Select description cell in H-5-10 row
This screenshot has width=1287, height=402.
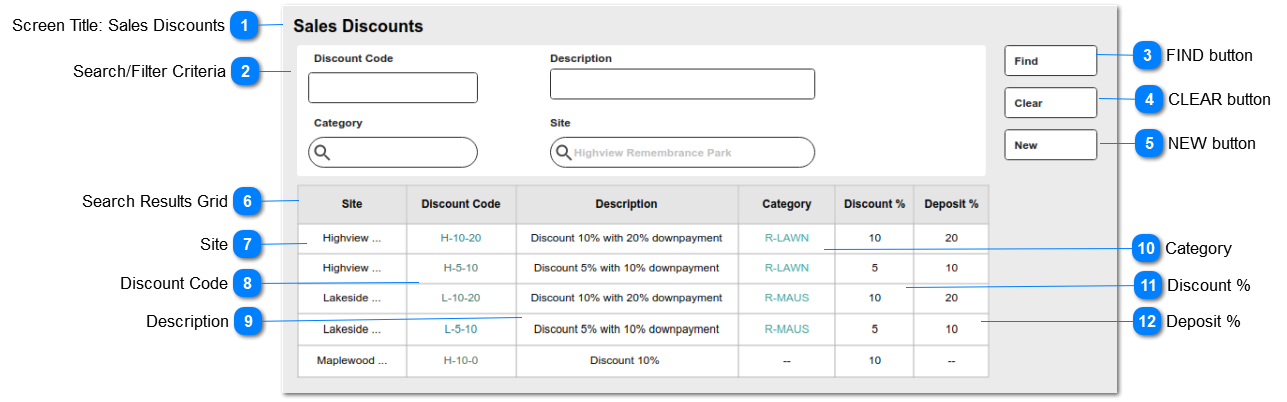point(627,268)
